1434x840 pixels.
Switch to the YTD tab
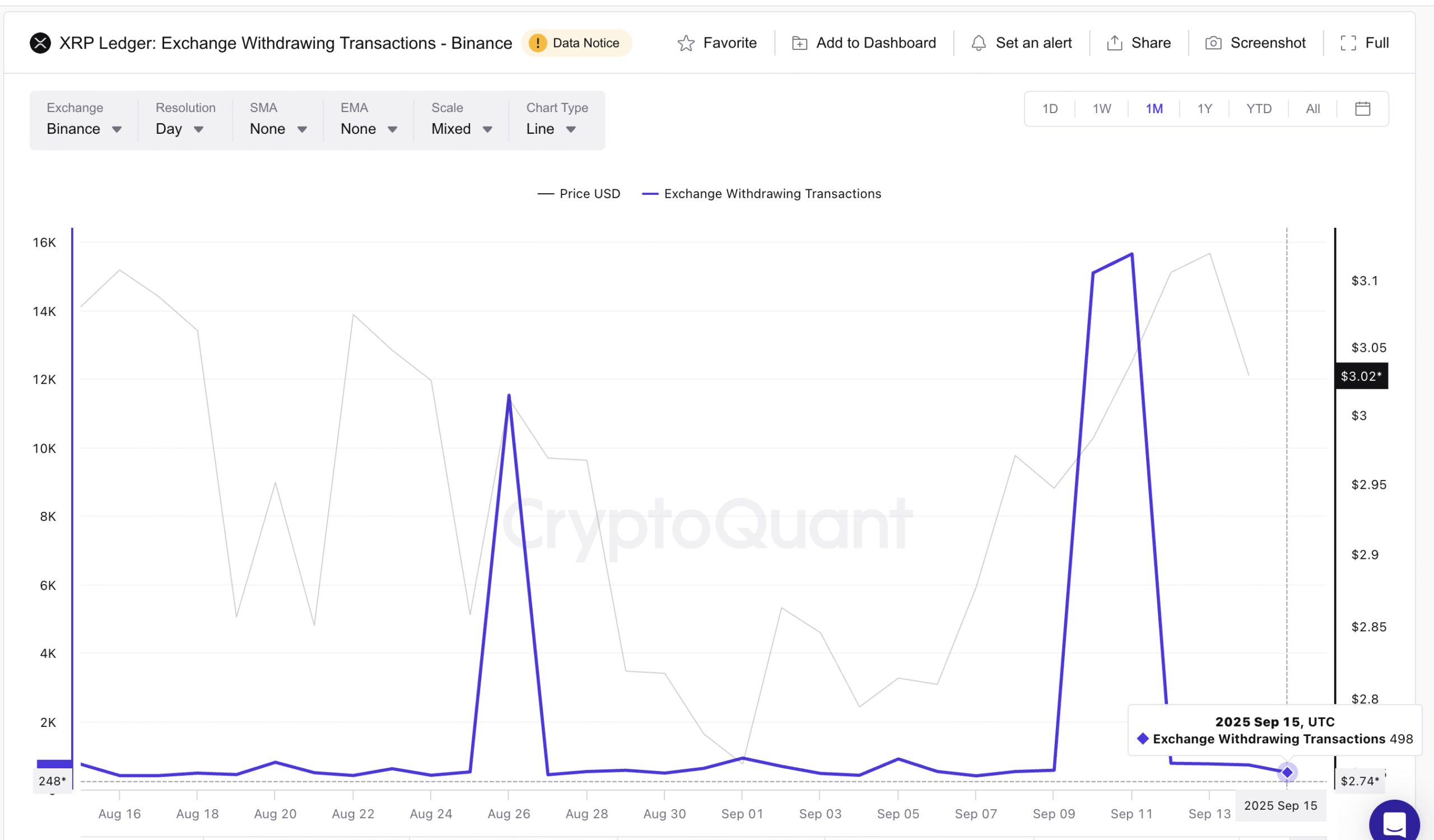pos(1259,108)
